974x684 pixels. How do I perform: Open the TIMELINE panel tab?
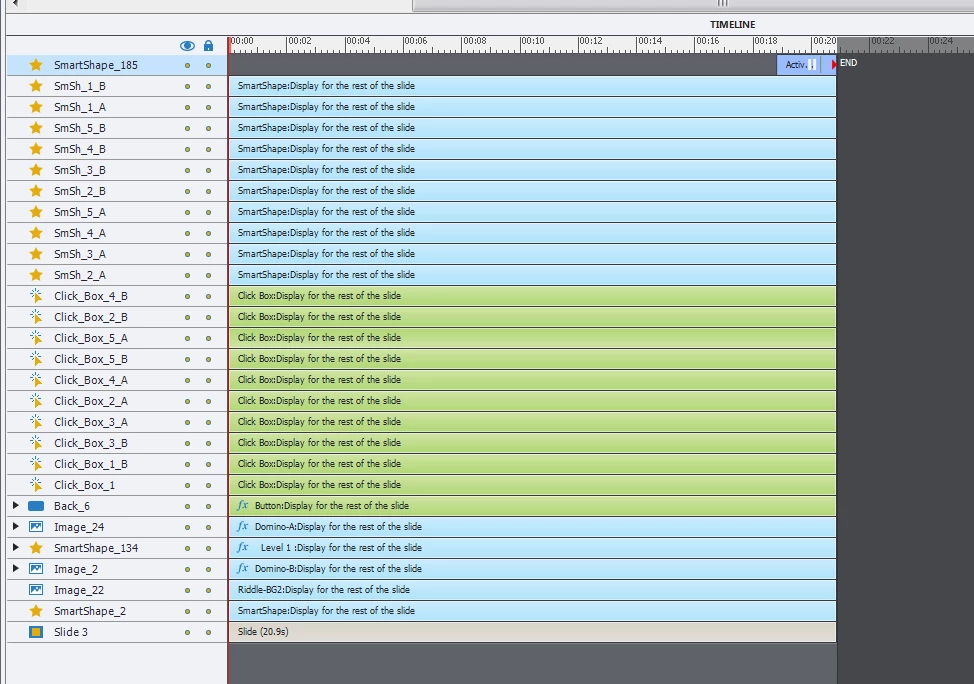point(732,25)
